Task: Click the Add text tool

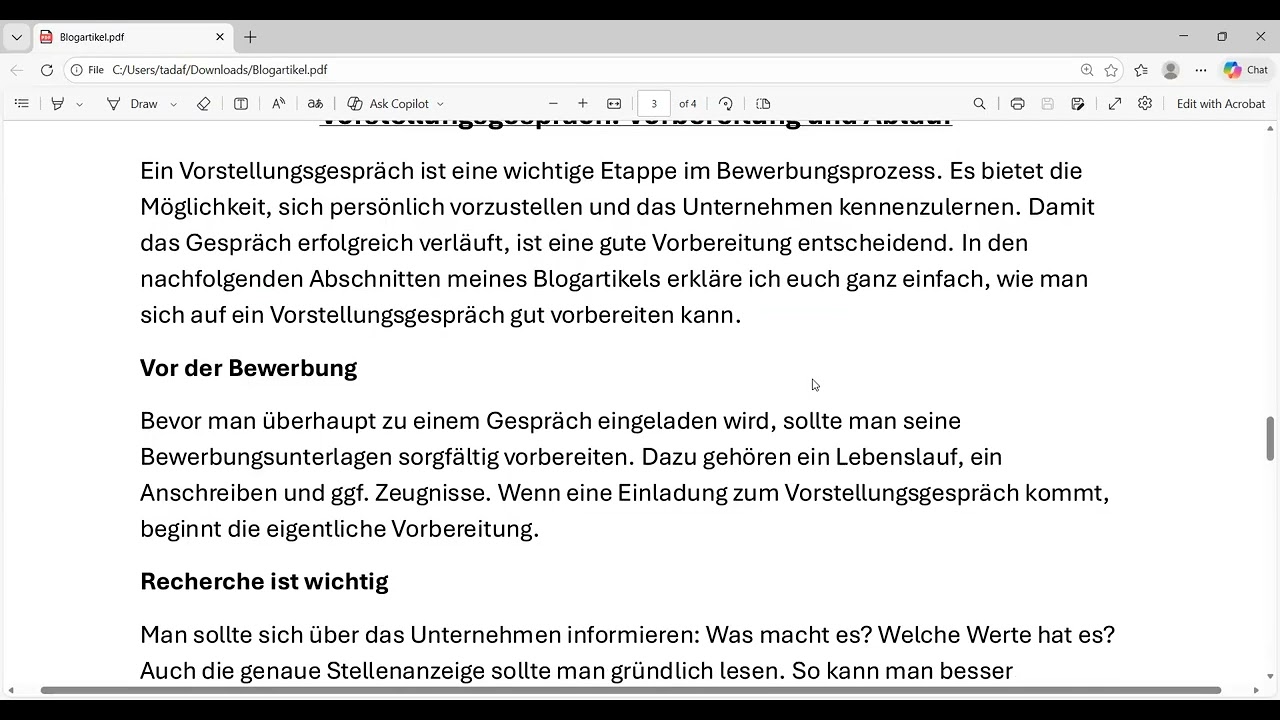Action: pyautogui.click(x=241, y=104)
